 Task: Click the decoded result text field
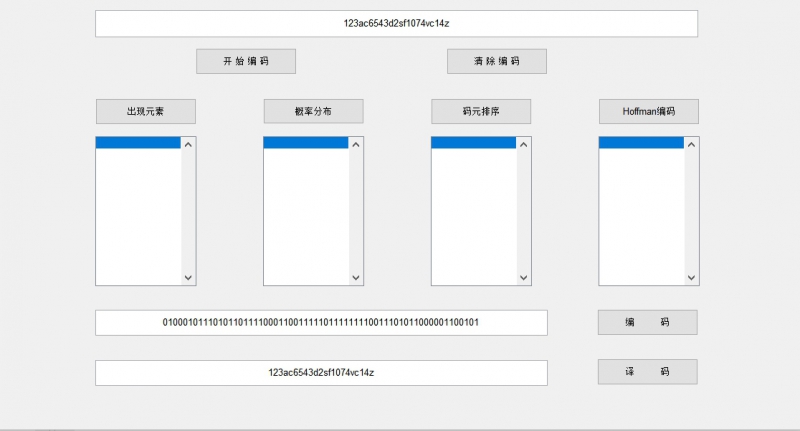click(321, 372)
